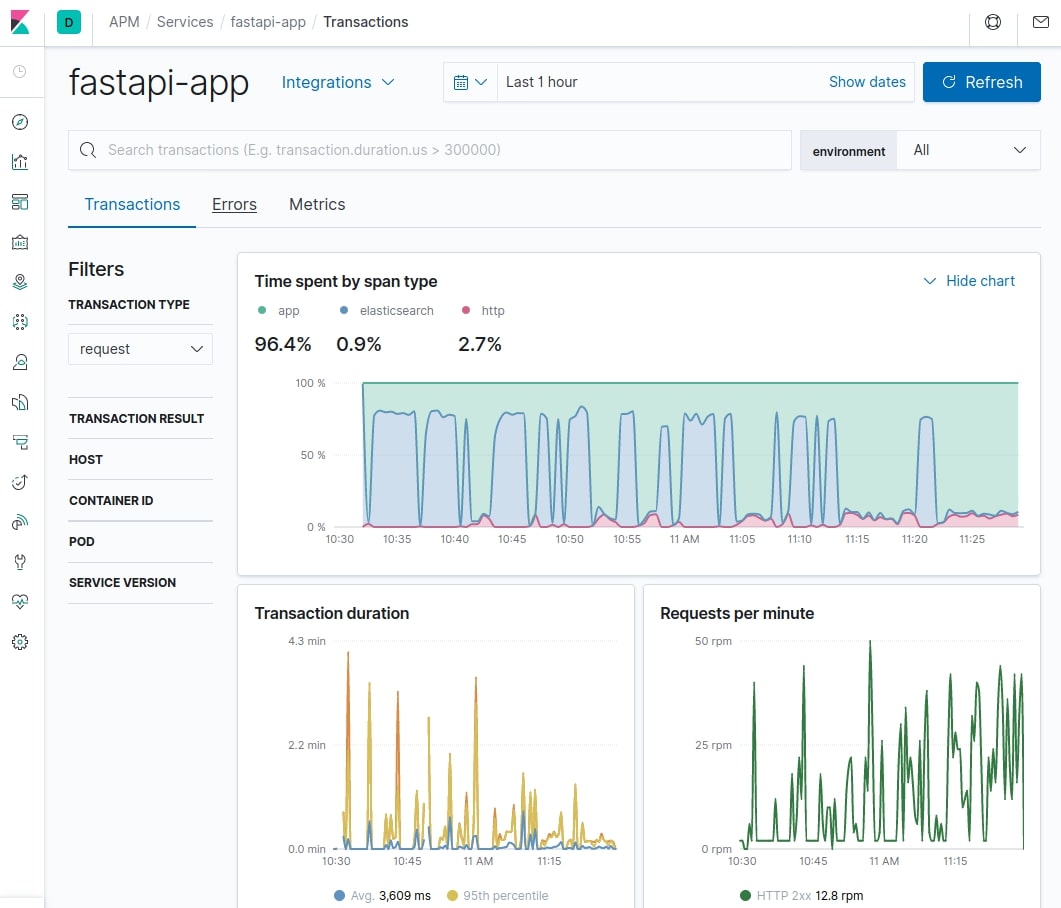Open the Discover compass icon in sidebar
Screen dimensions: 1061x908
[x=20, y=122]
